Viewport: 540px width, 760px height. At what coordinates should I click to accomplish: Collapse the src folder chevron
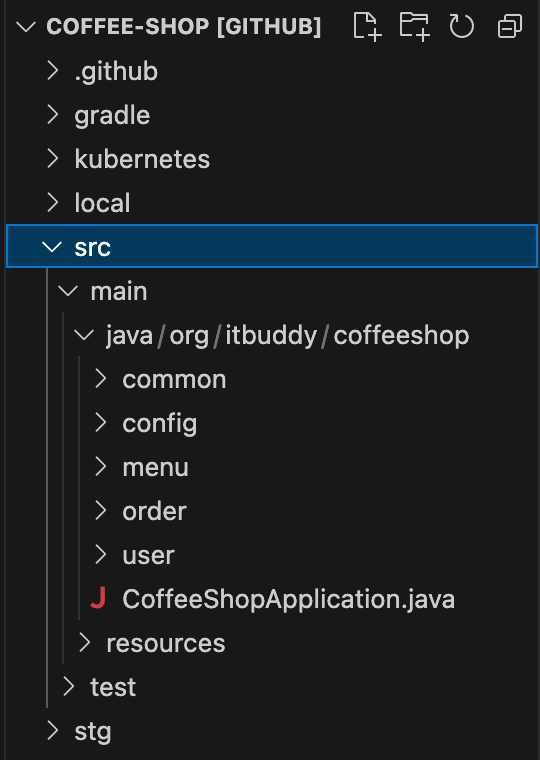pyautogui.click(x=52, y=247)
